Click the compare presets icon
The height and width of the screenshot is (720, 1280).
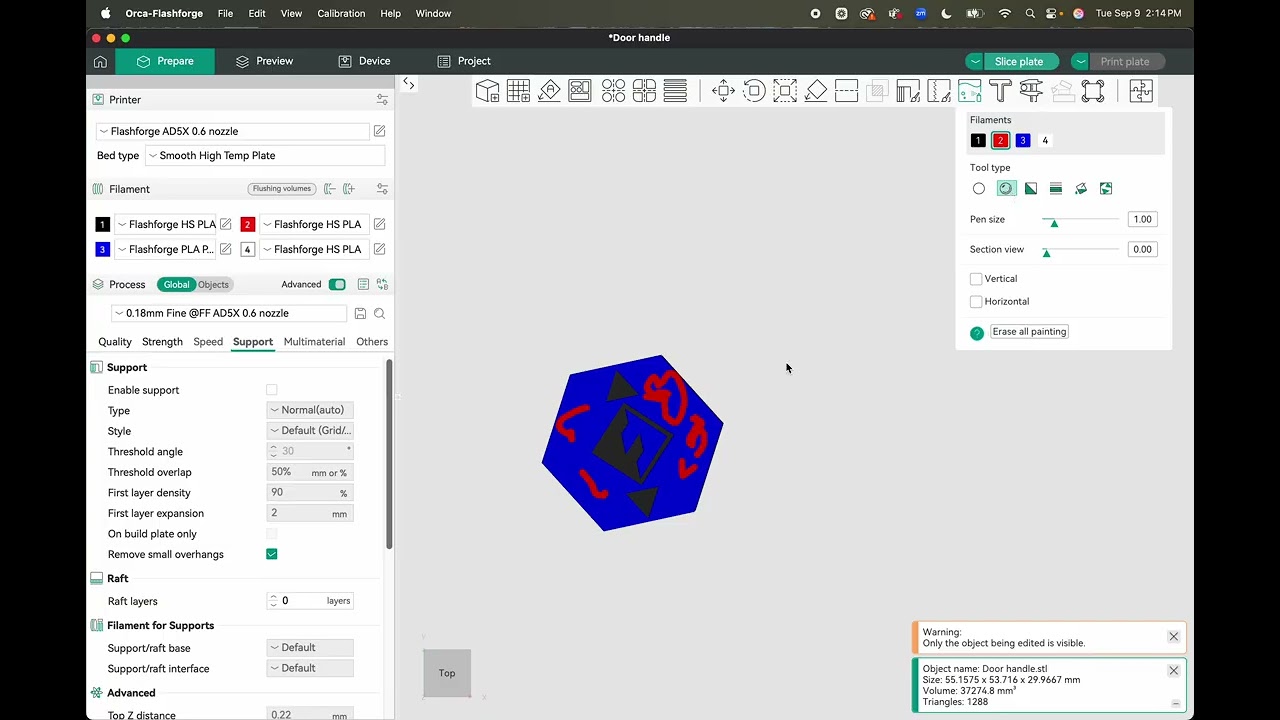(382, 285)
